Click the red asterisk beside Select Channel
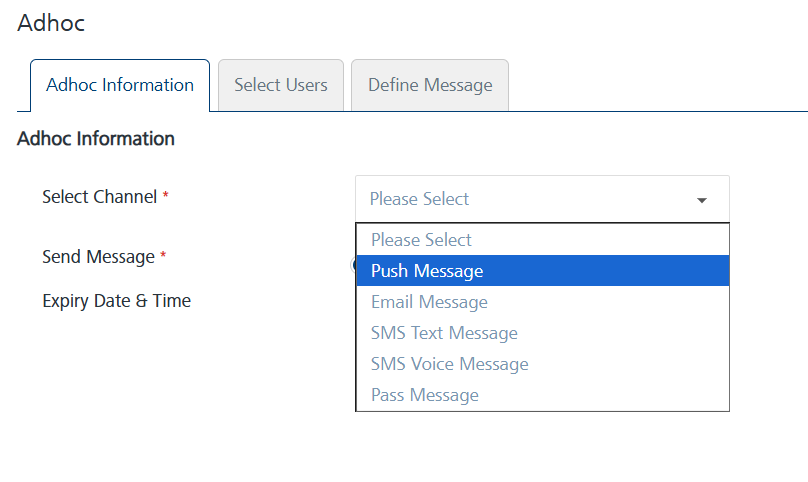 click(x=166, y=197)
